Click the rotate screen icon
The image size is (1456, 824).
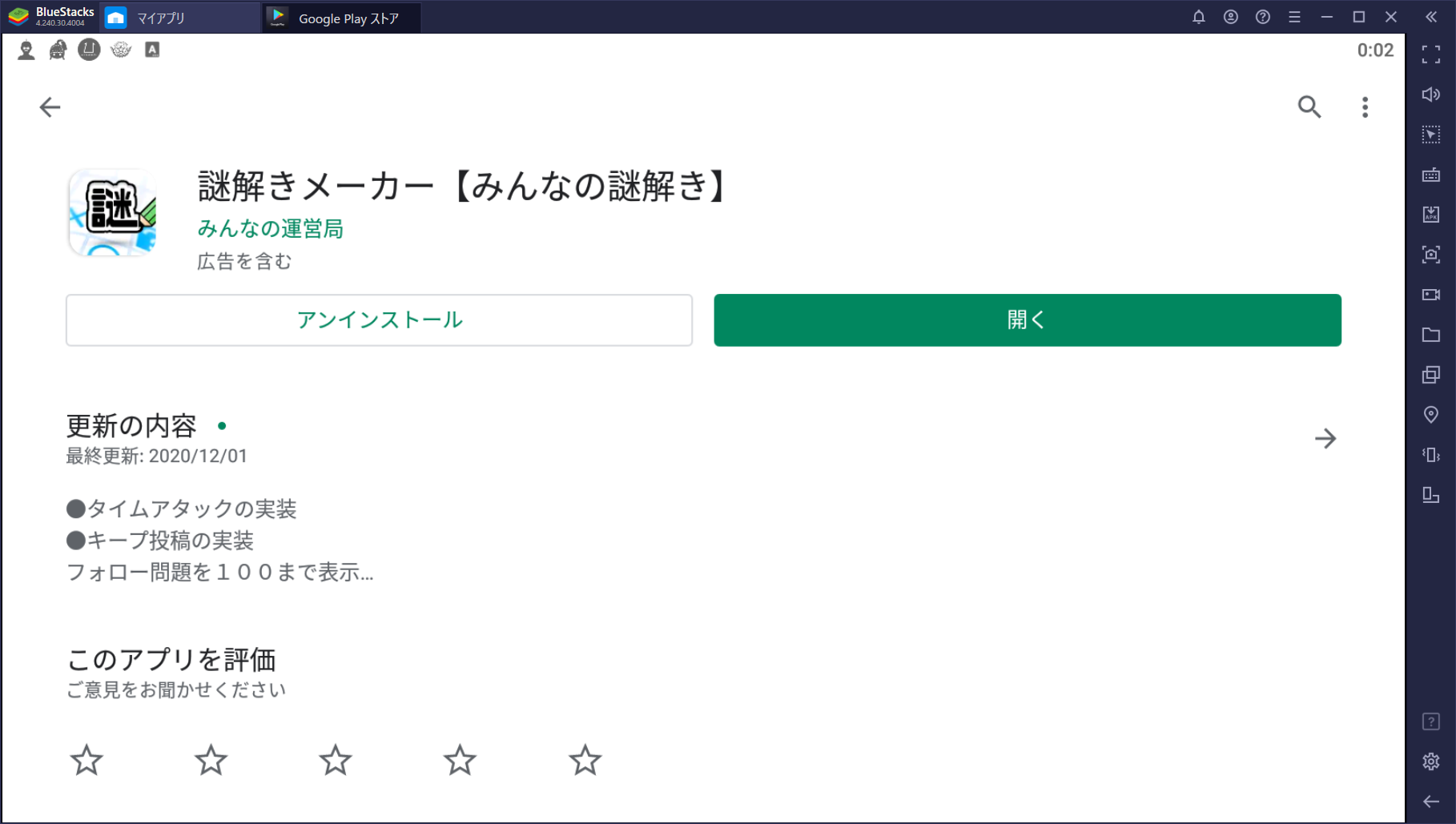coord(1431,495)
